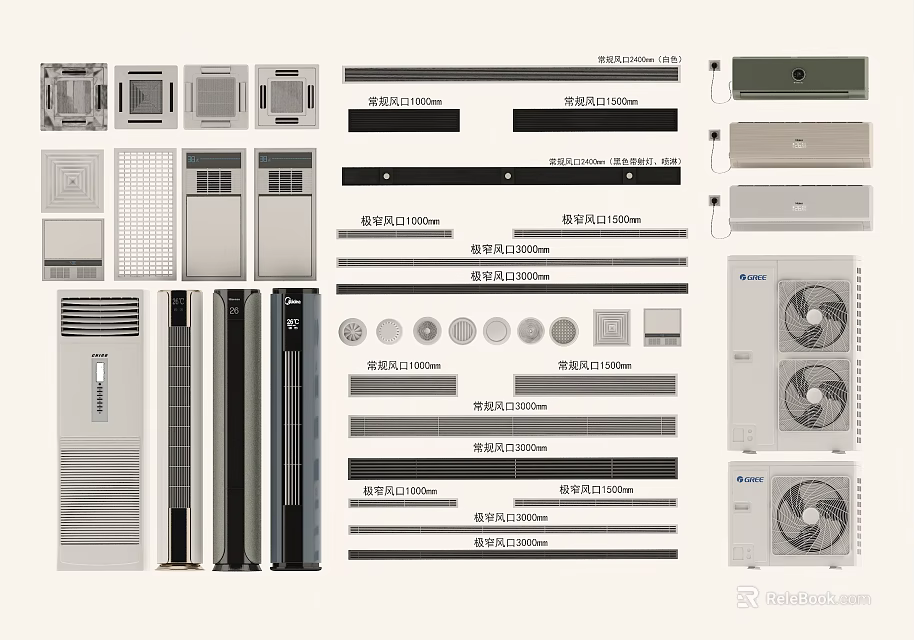
Task: Select the weathered dirty cassette ceiling unit
Action: (73, 97)
